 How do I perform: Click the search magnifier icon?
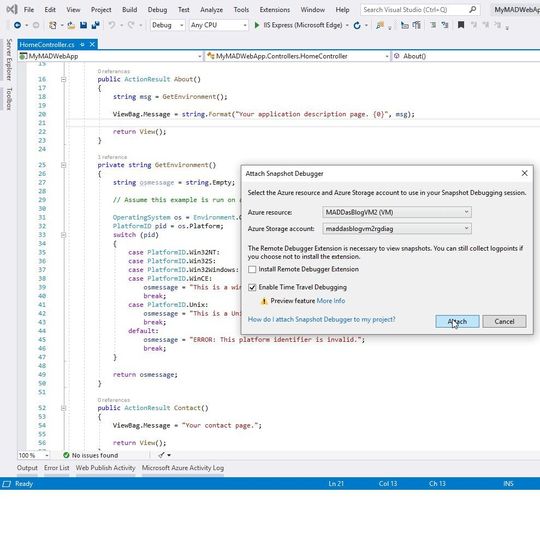473,10
